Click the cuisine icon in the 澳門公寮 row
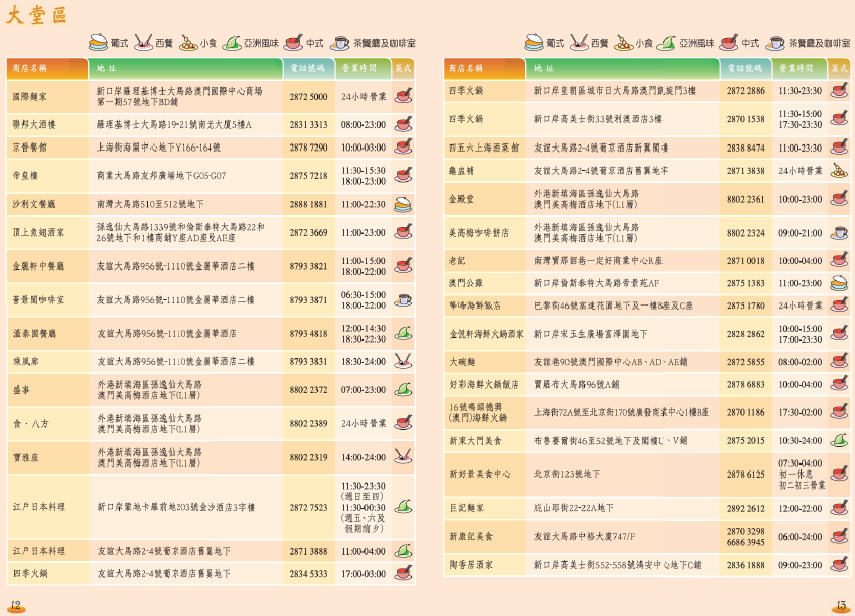The width and height of the screenshot is (855, 616). tap(839, 283)
